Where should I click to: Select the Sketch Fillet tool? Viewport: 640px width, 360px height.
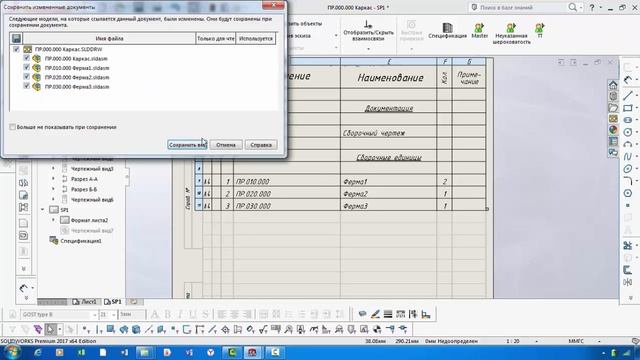click(628, 181)
